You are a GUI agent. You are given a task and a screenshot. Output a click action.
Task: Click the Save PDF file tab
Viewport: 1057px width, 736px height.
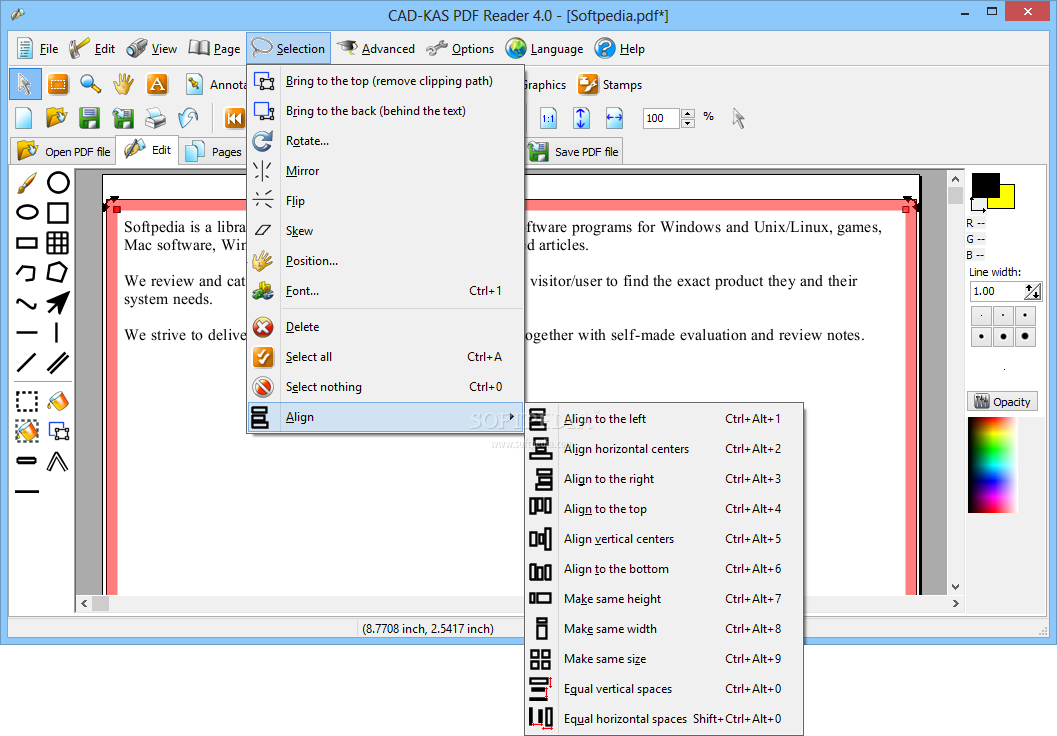coord(574,151)
